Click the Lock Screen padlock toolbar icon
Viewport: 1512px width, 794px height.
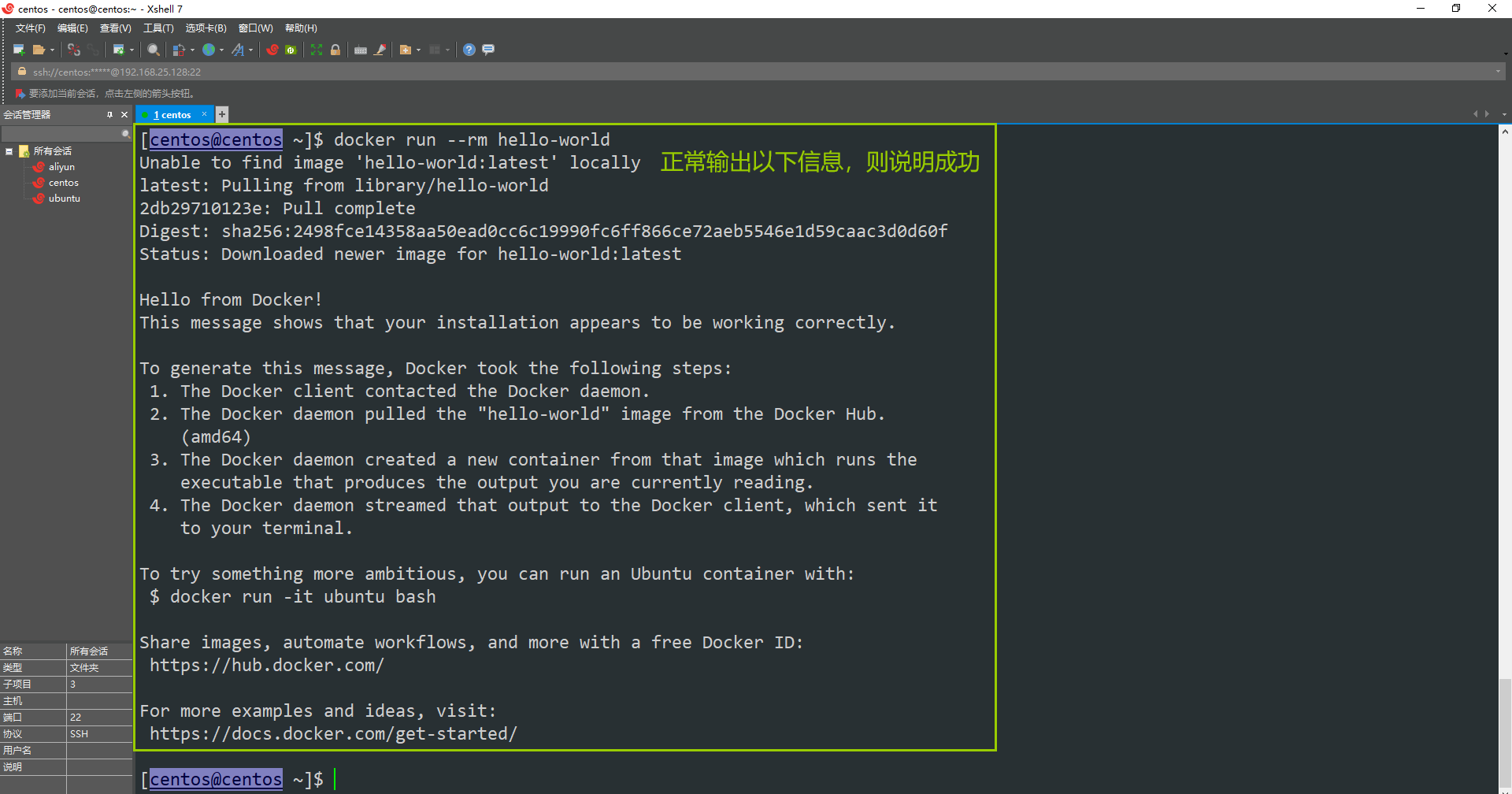coord(335,50)
